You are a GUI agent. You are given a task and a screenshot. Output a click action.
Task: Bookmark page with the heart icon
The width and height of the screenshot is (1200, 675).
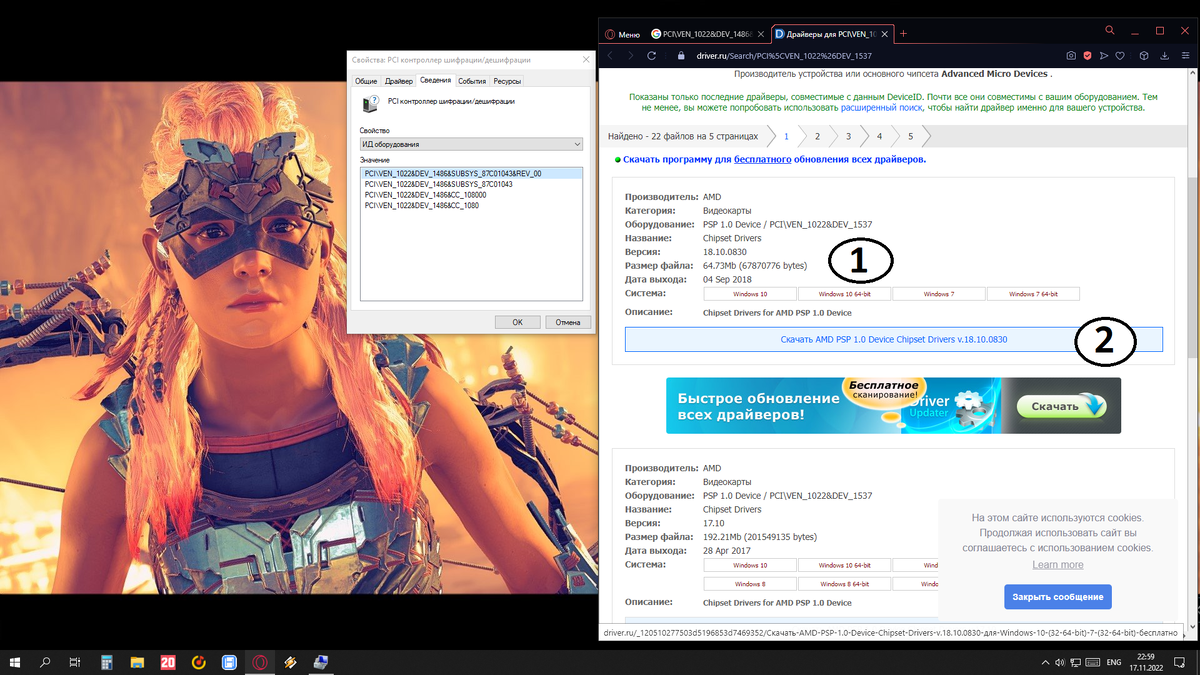1121,55
